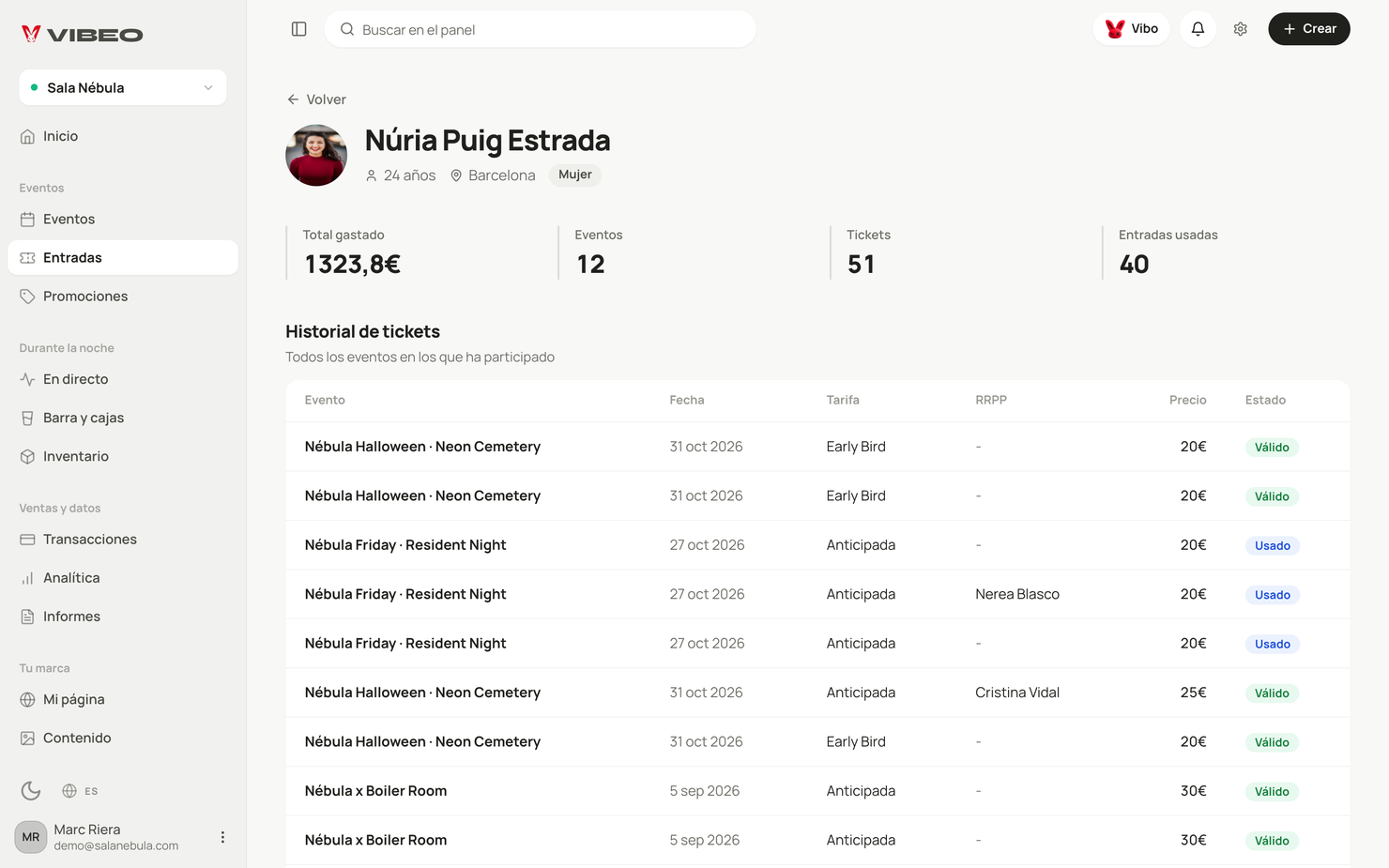Click the search magnifier icon
This screenshot has width=1389, height=868.
coord(347,29)
